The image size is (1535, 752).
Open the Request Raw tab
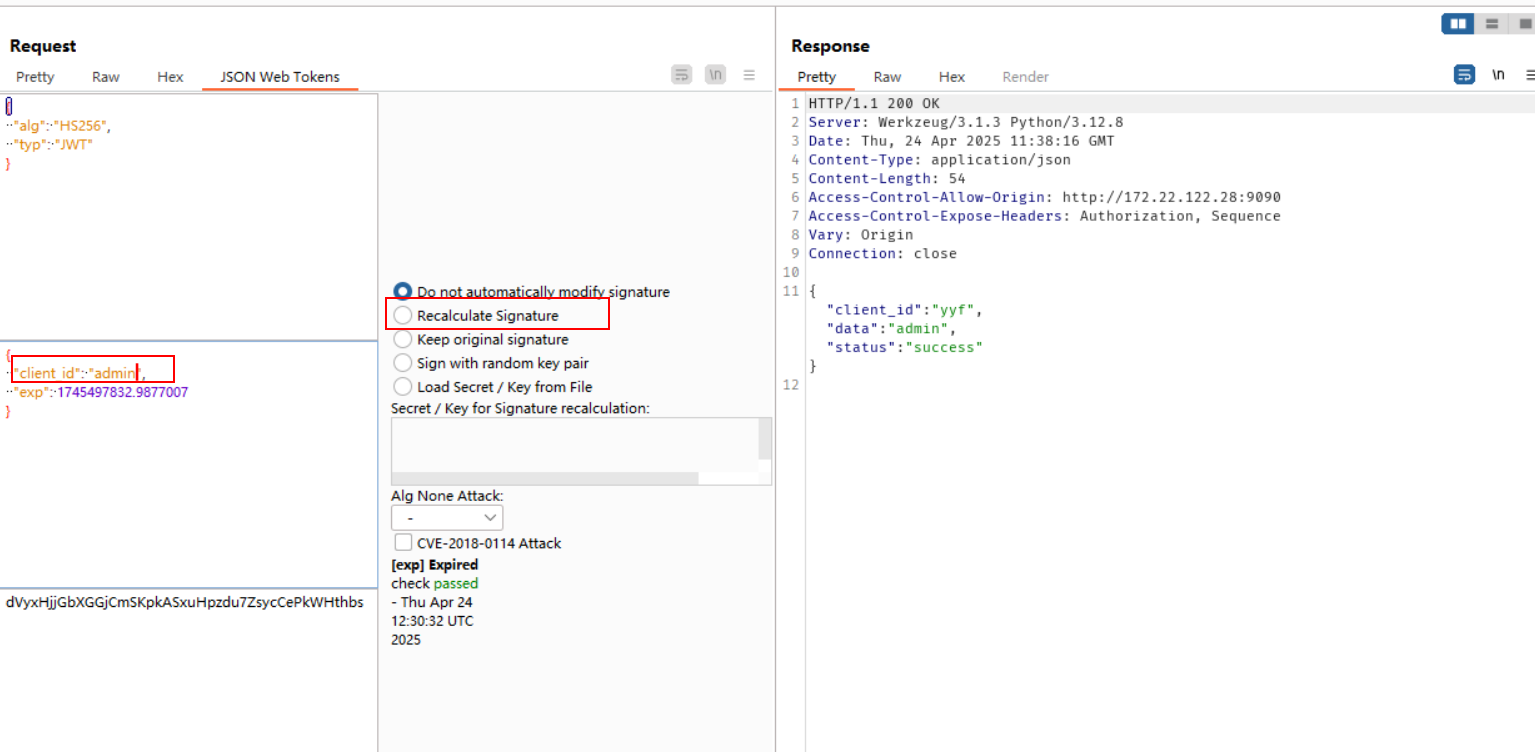[x=106, y=77]
